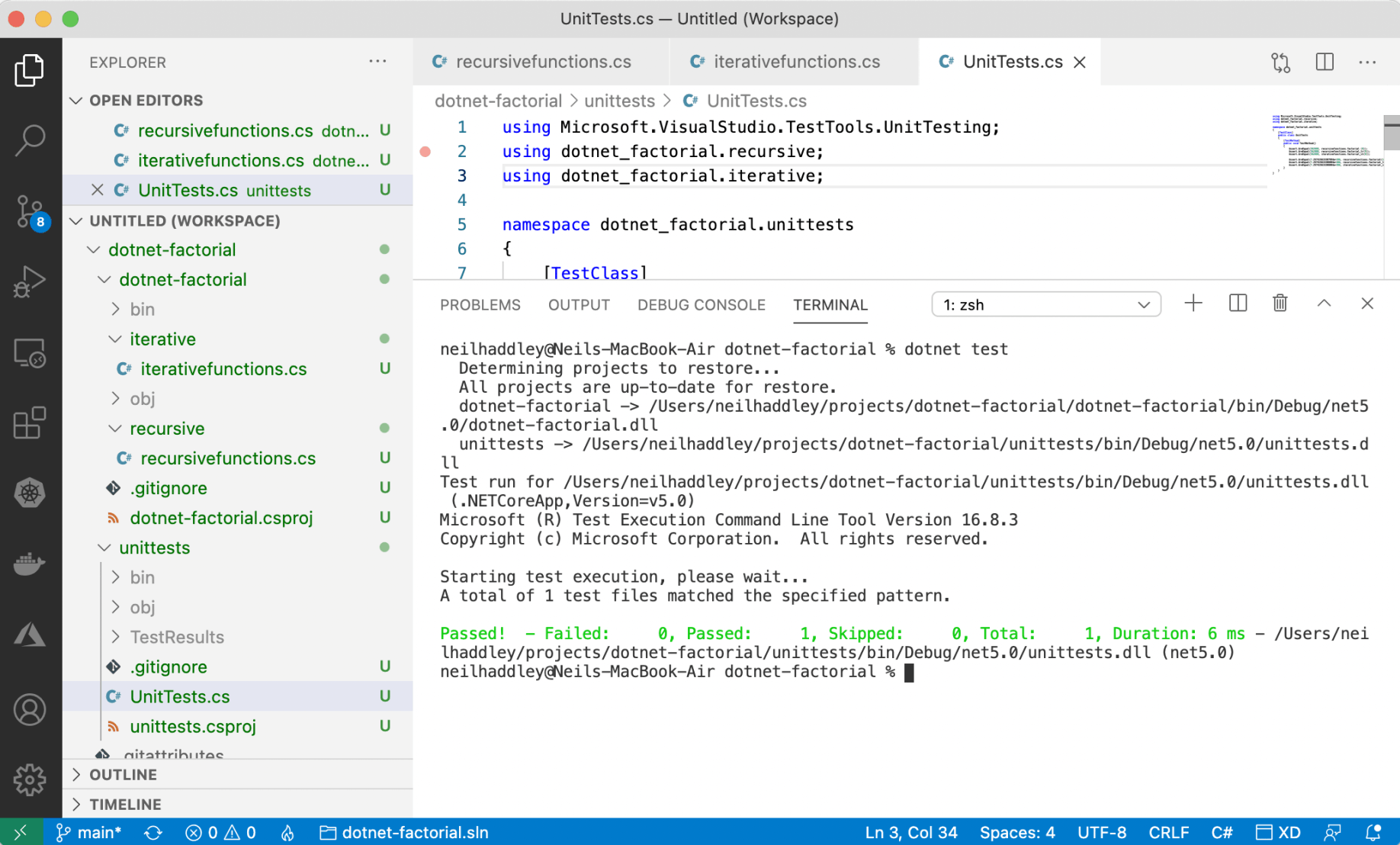Expand the TestResults folder
Screen dimensions: 1400x845
coord(176,637)
